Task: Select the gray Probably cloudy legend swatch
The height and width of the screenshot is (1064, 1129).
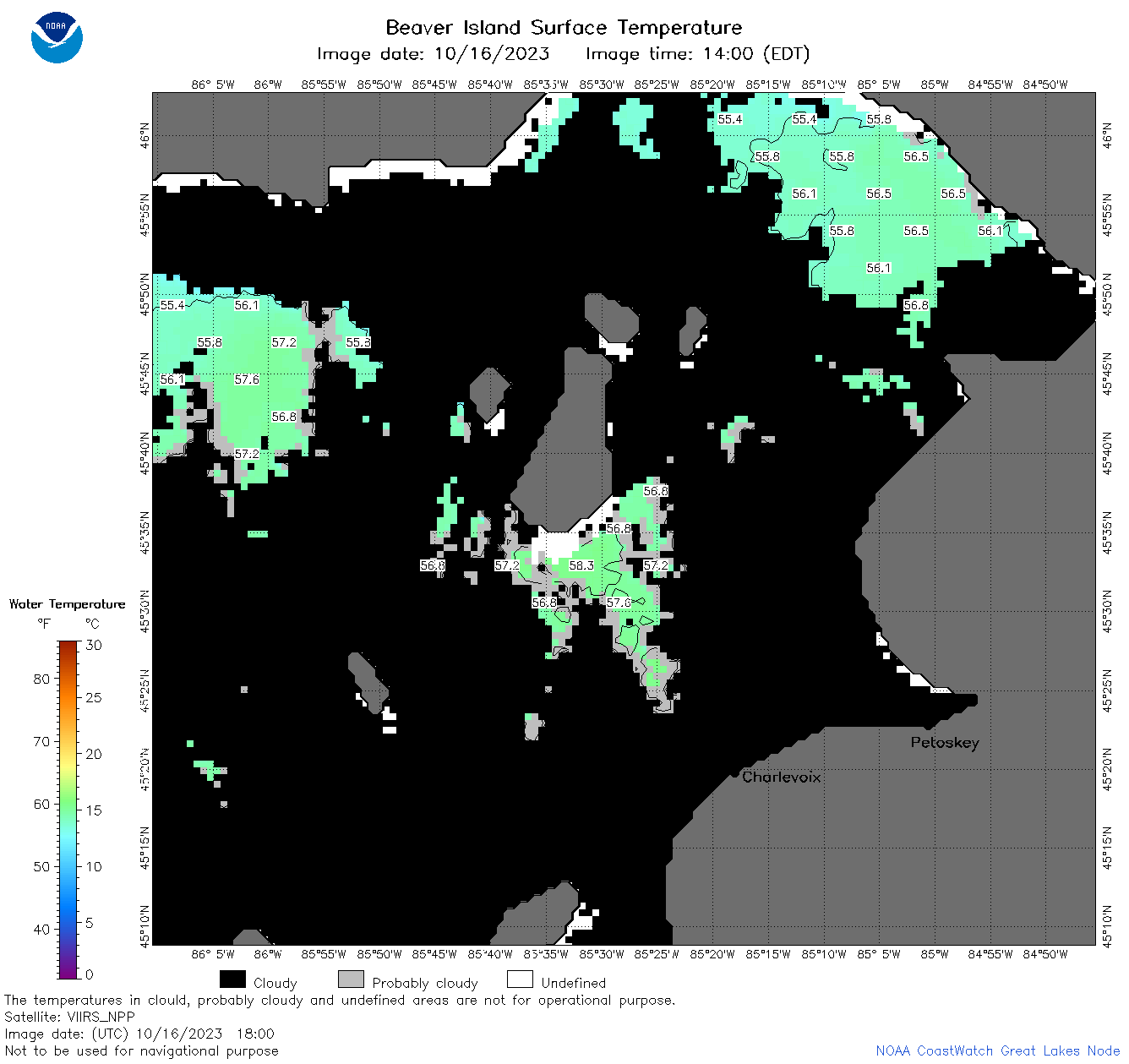Action: 351,979
